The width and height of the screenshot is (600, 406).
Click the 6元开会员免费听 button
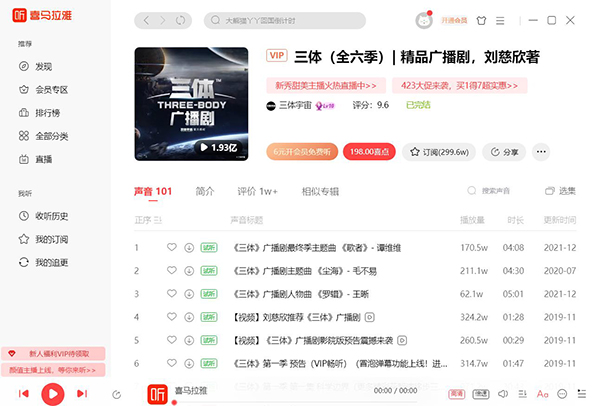302,152
